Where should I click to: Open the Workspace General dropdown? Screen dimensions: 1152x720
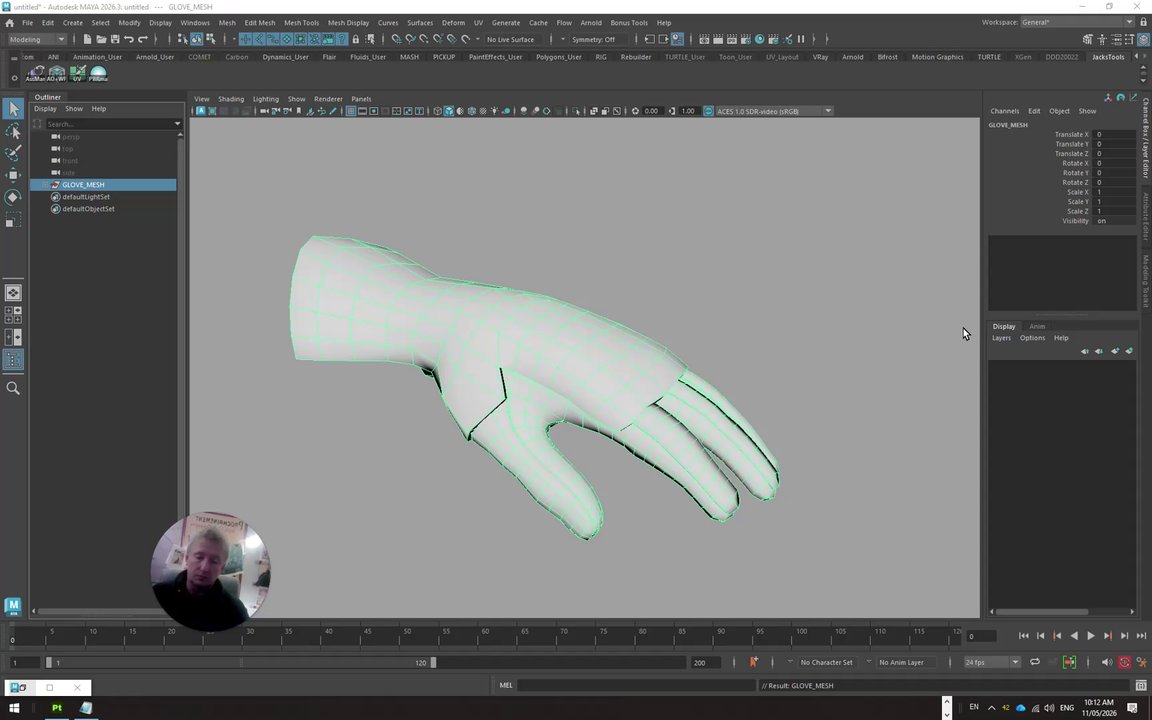coord(1077,22)
